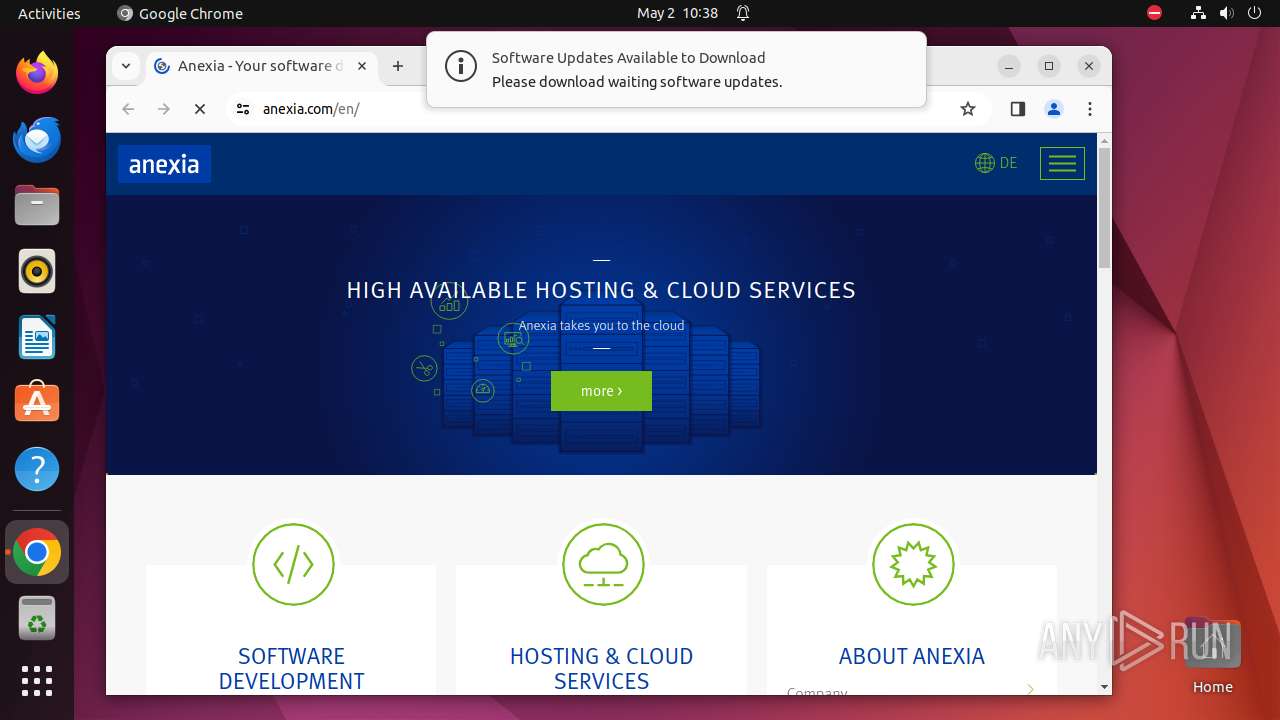Viewport: 1280px width, 720px height.
Task: Select the Google Chrome dock icon
Action: [37, 552]
